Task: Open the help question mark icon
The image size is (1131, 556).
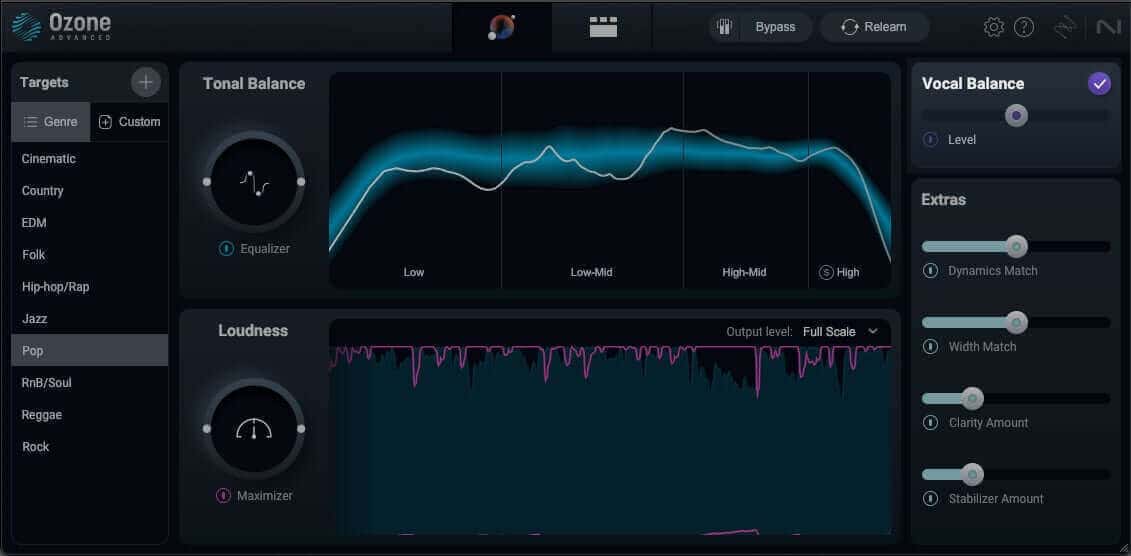Action: click(1024, 27)
